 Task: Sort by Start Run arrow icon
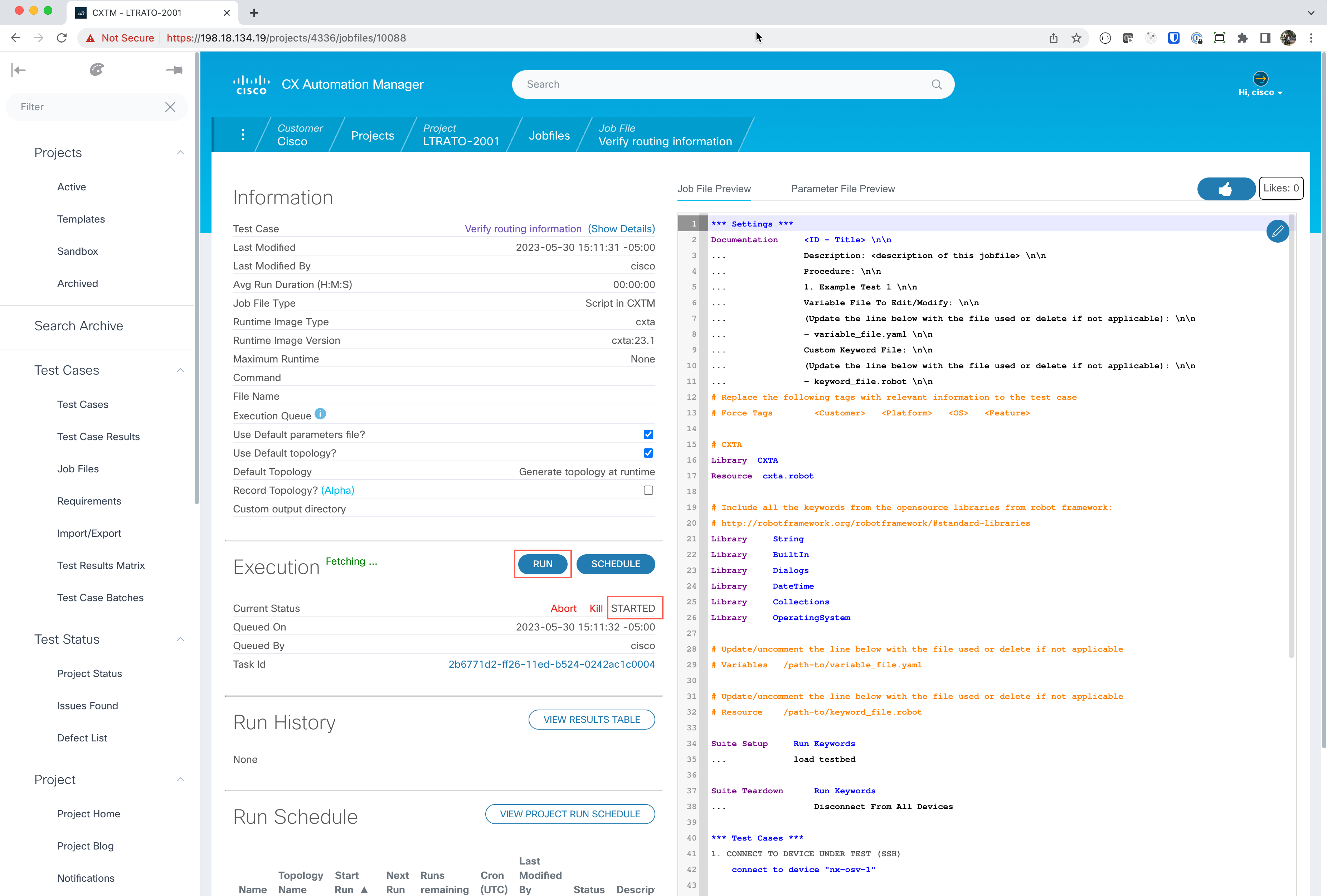(x=364, y=890)
